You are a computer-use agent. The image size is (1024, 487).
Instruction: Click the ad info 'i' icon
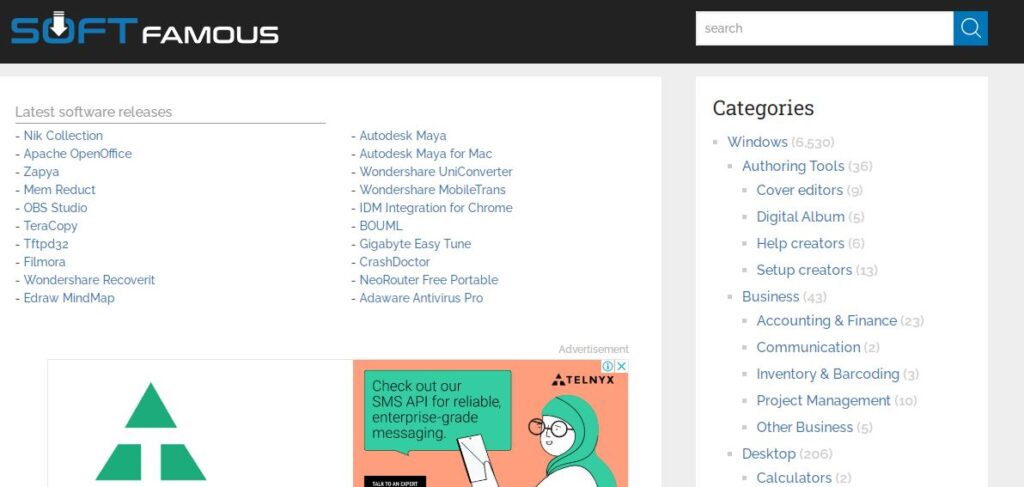click(607, 367)
